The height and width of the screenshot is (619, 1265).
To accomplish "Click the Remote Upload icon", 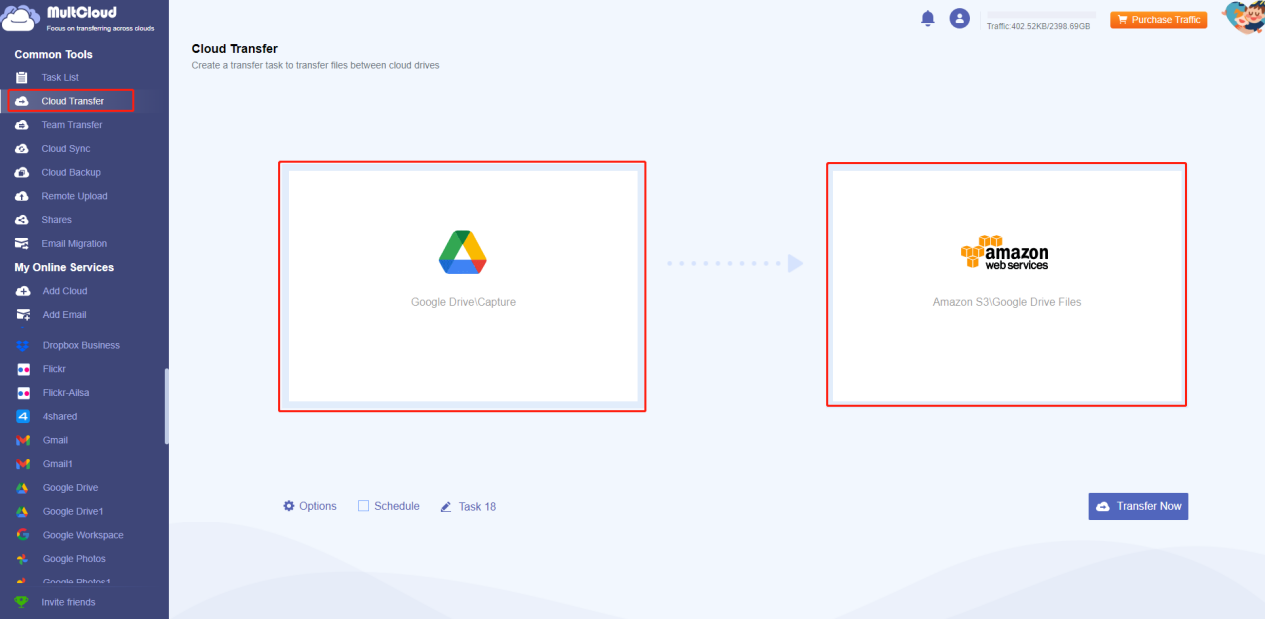I will point(22,196).
